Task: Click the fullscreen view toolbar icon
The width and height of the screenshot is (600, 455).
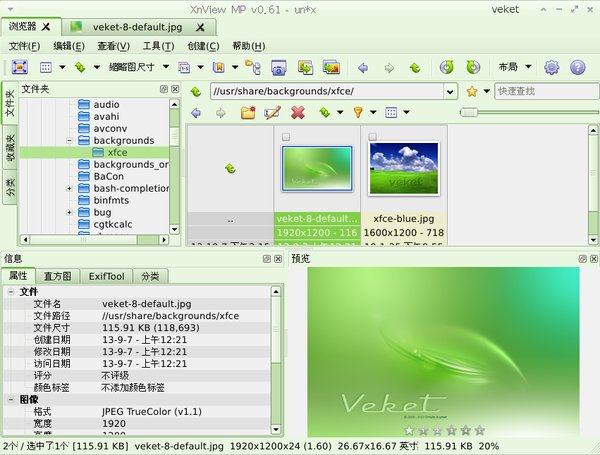Action: point(20,67)
